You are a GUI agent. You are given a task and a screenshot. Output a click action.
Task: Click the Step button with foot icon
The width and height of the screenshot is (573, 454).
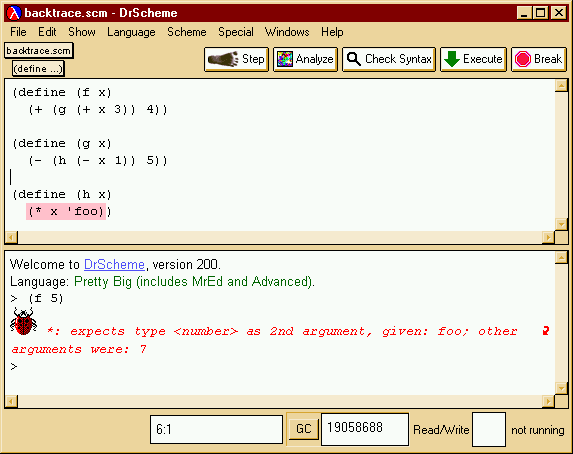[x=236, y=59]
